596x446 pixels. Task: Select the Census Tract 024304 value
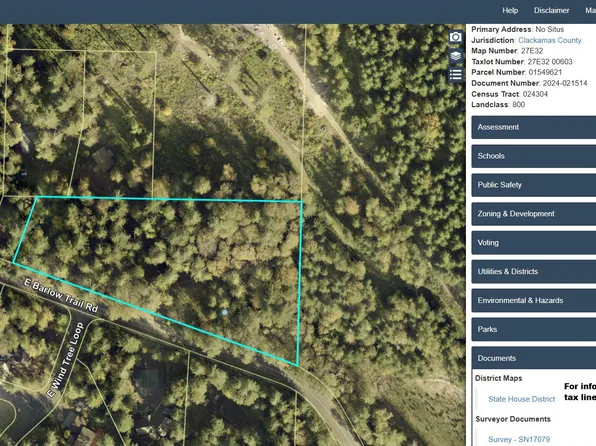tap(535, 94)
